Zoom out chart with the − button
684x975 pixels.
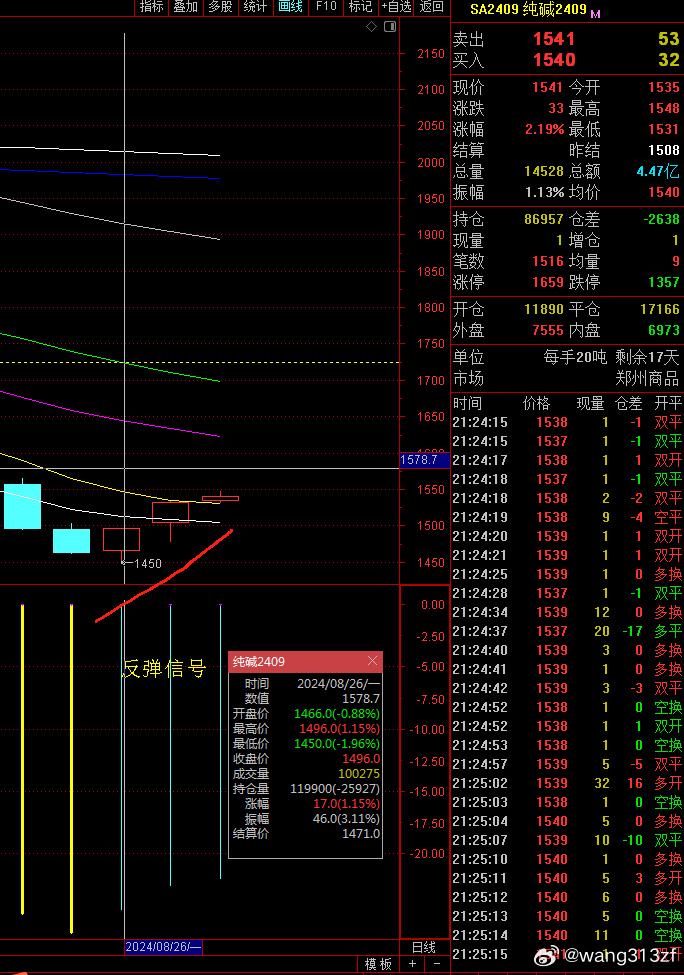coord(436,964)
